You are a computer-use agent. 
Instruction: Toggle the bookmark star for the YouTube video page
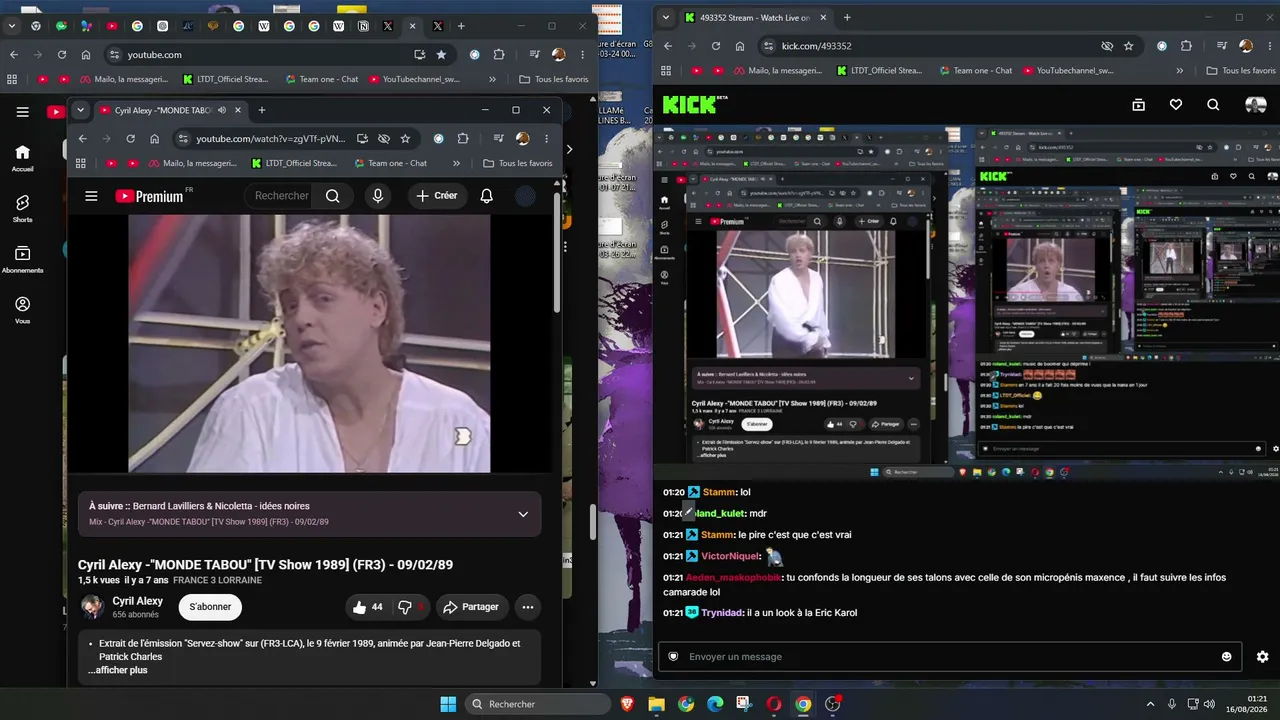(x=405, y=139)
